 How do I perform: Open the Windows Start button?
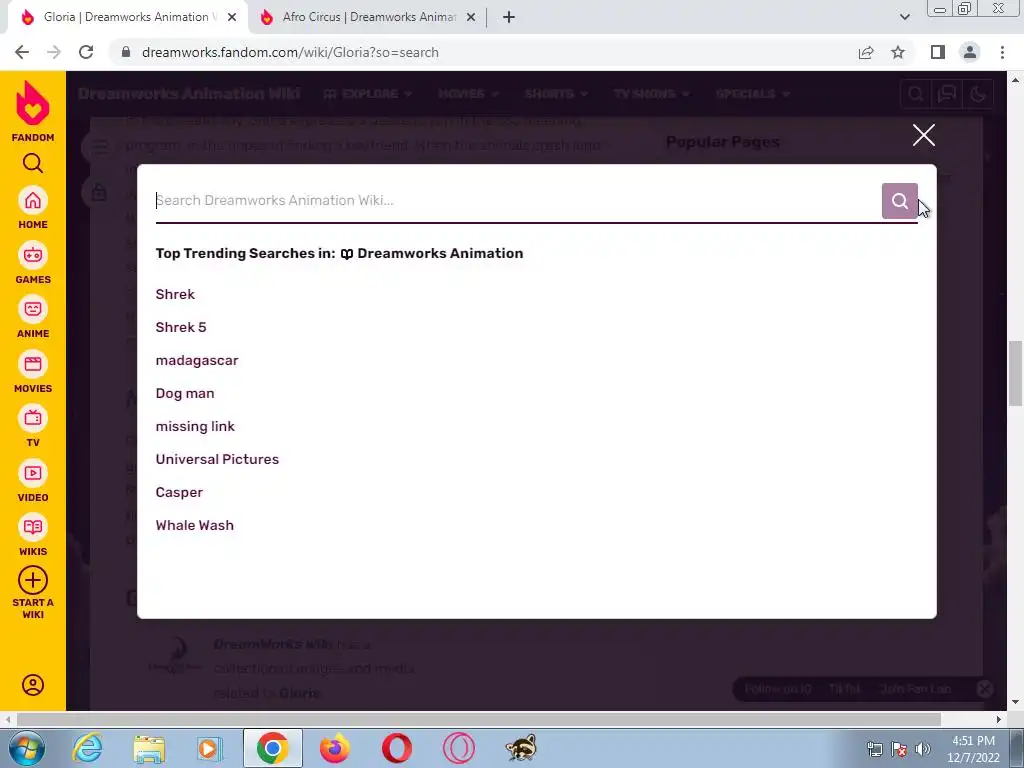[27, 748]
